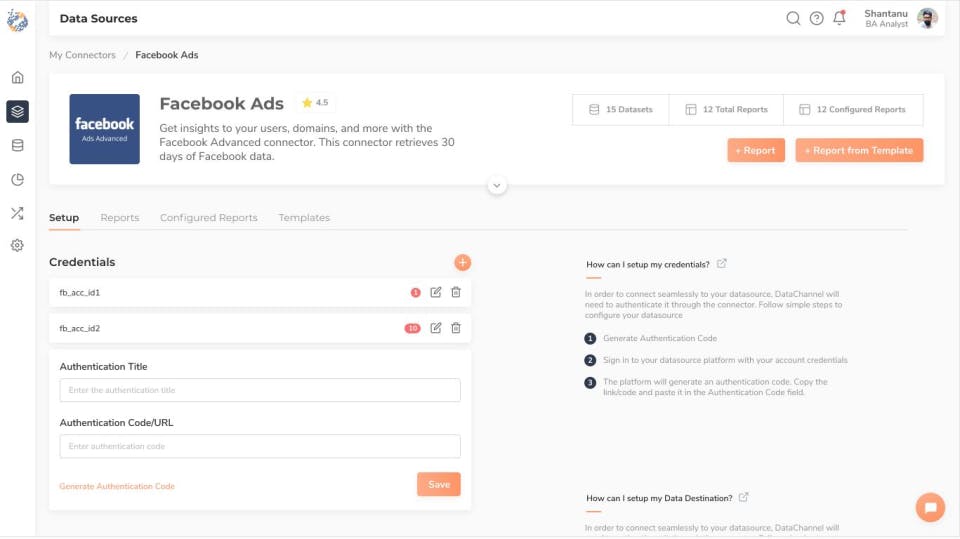
Task: Select the stacked layers data sources icon
Action: 17,111
